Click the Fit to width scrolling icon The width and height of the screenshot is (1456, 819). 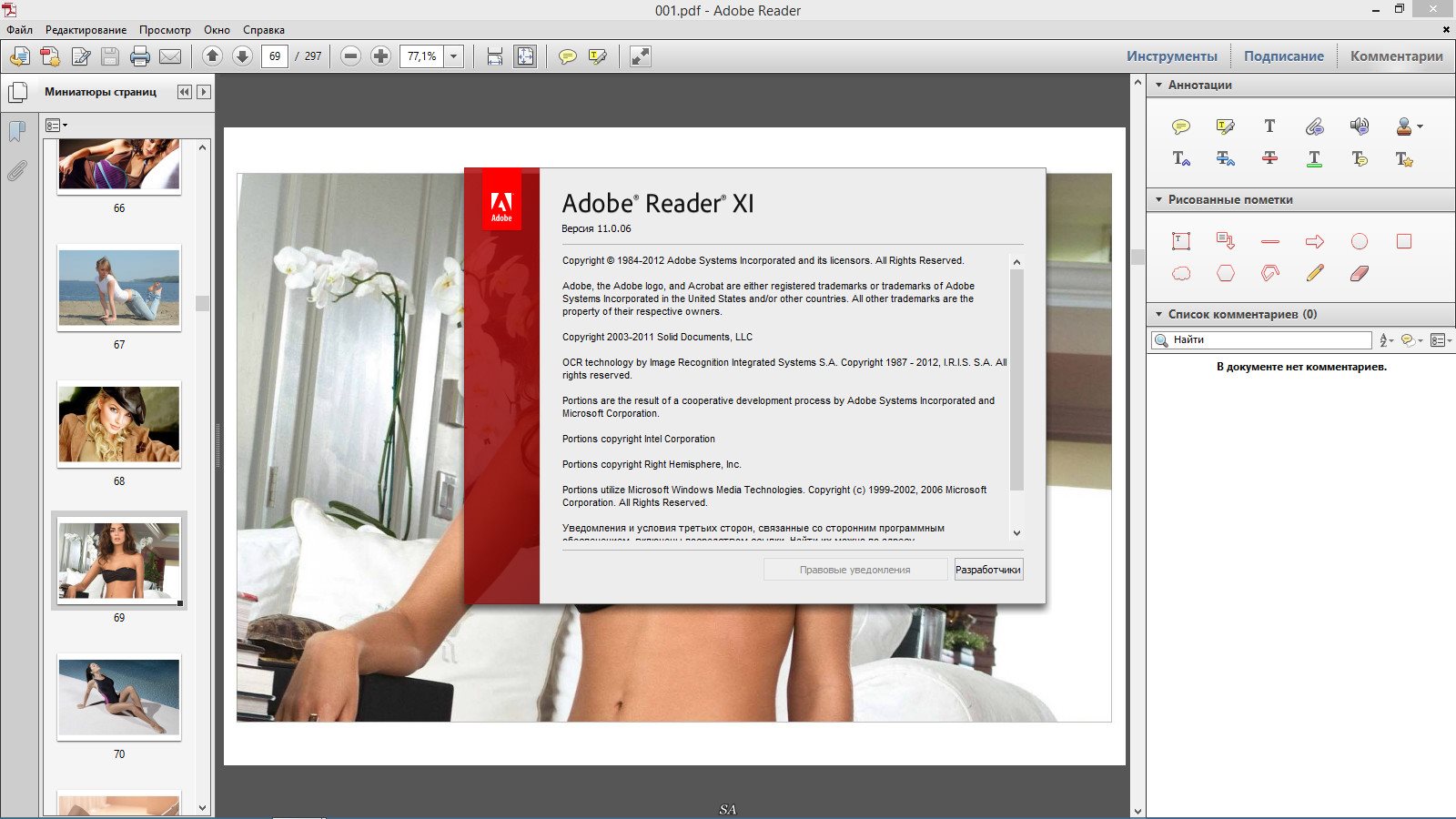click(x=495, y=56)
